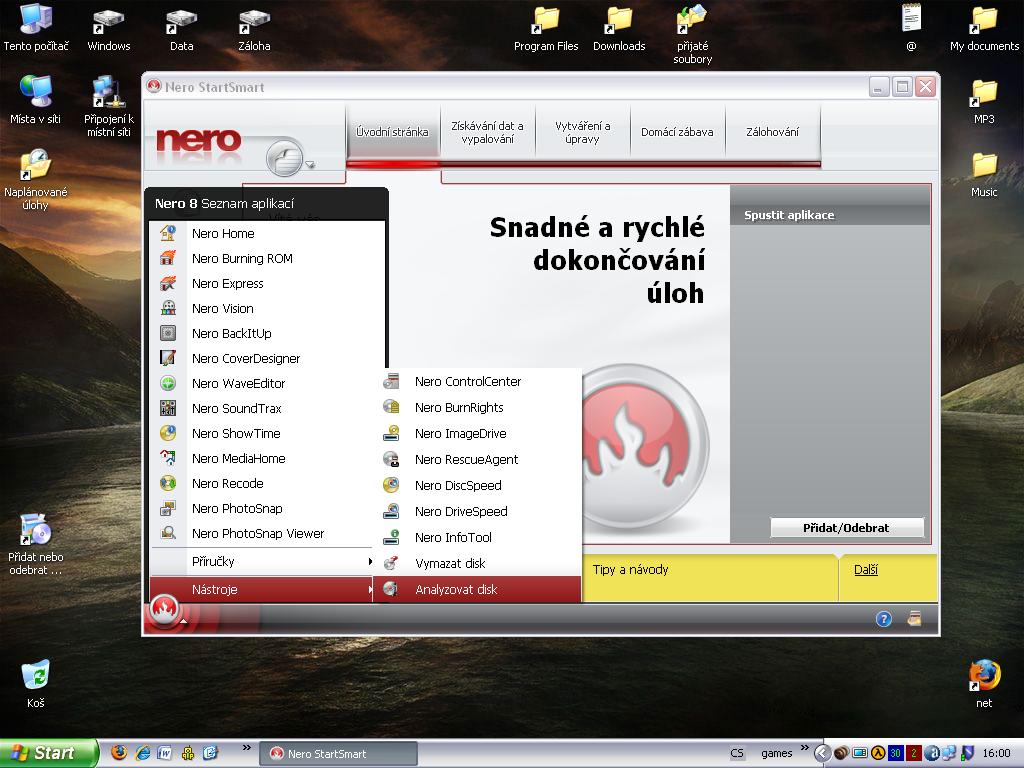
Task: Click the Analyzovat disk icon
Action: click(x=391, y=589)
